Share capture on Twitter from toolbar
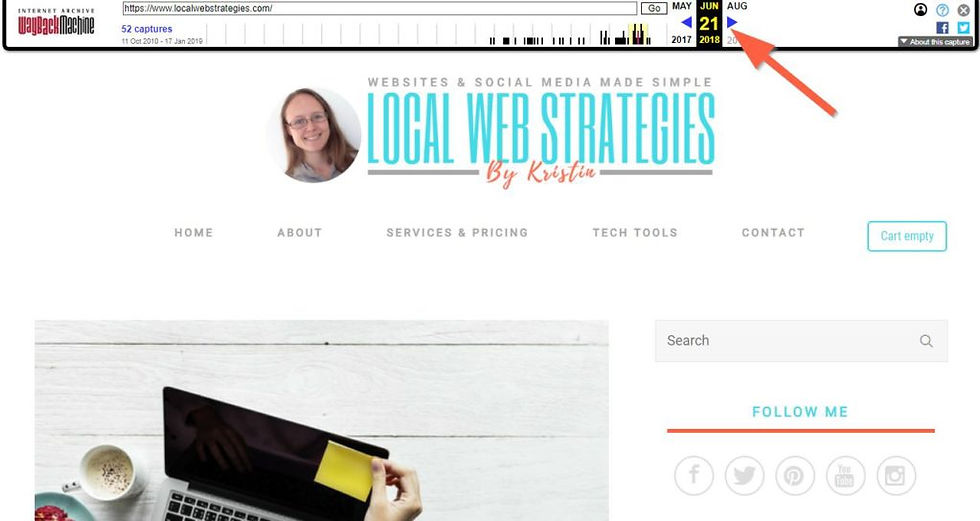 (964, 27)
